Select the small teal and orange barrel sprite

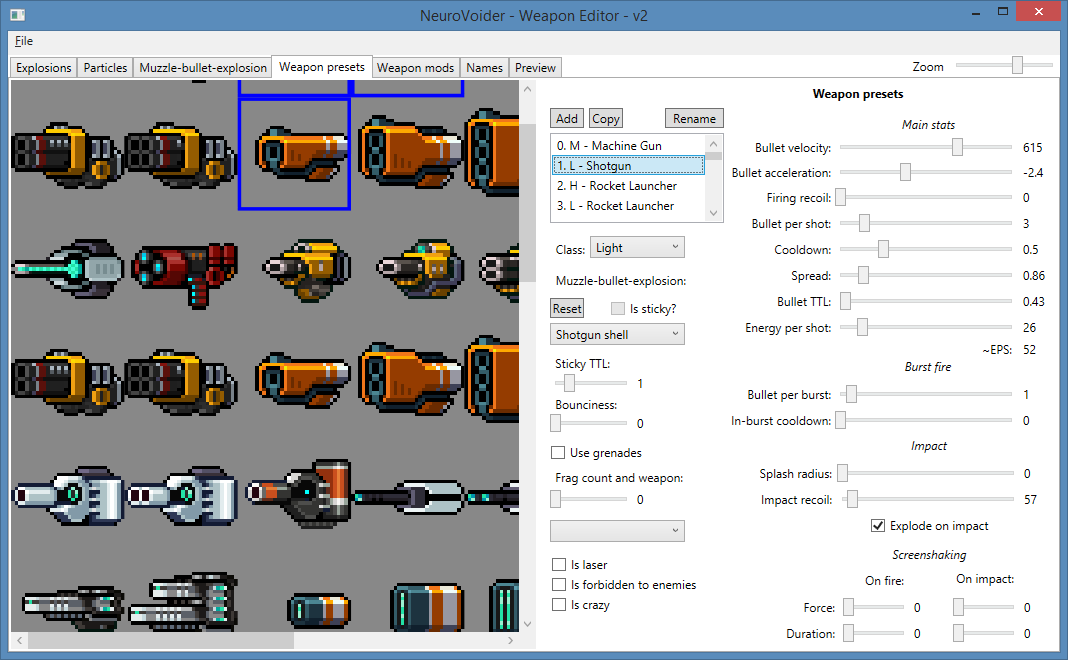point(319,610)
